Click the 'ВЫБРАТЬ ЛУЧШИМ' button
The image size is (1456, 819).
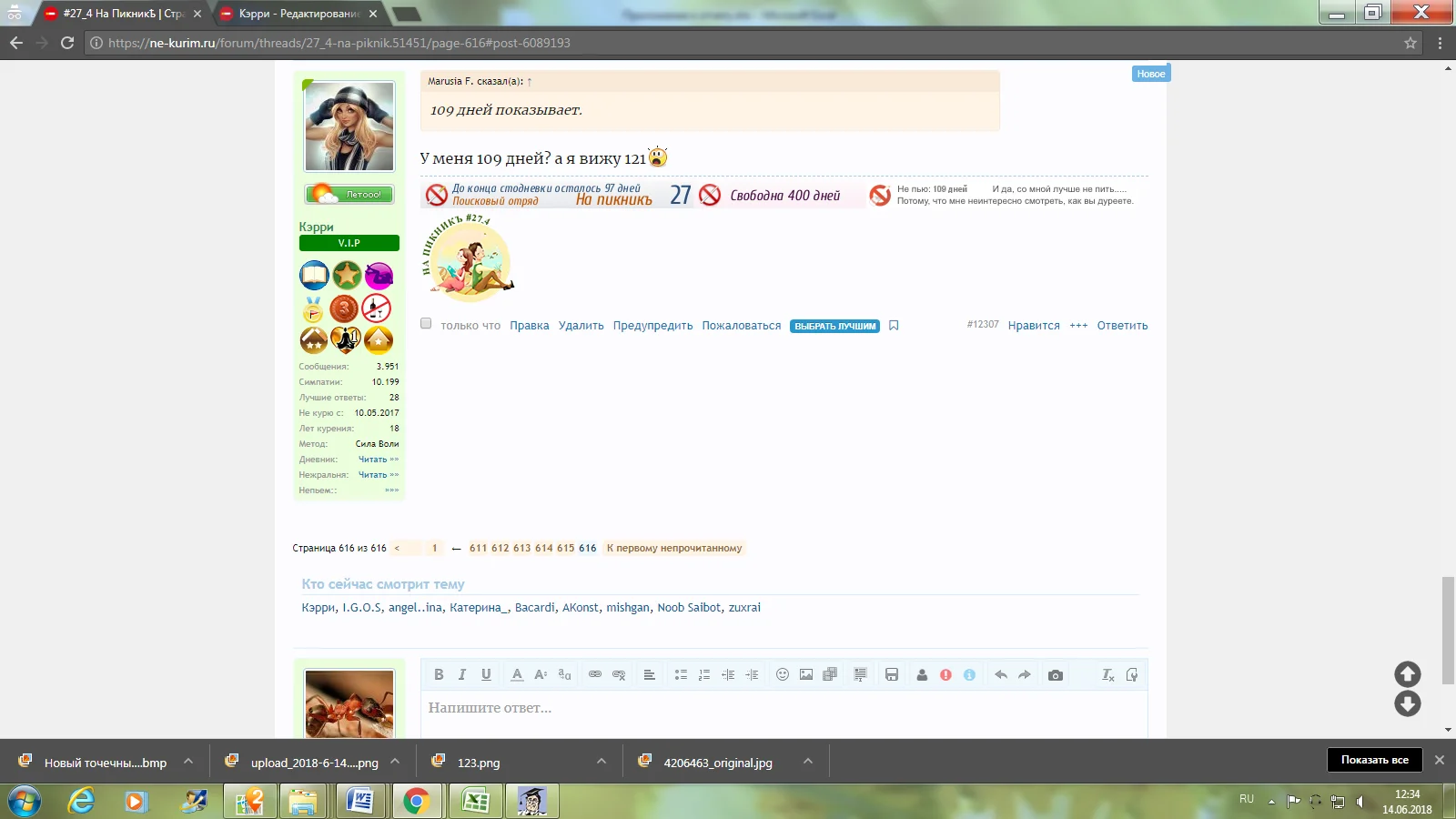pyautogui.click(x=835, y=326)
